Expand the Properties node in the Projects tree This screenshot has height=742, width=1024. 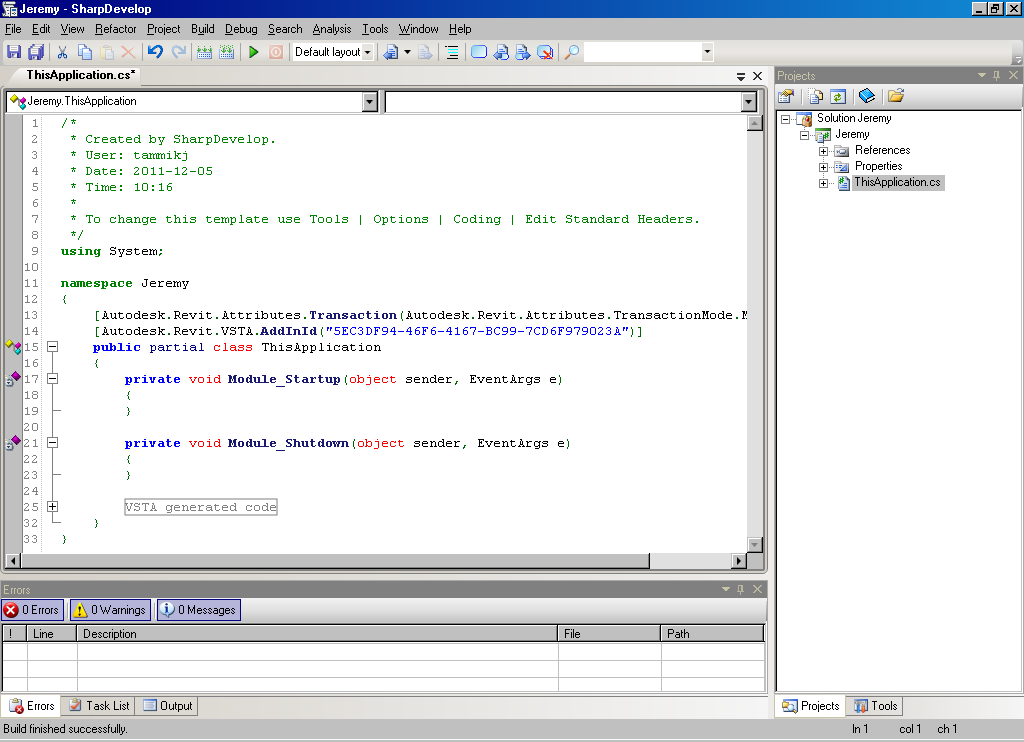[x=824, y=167]
